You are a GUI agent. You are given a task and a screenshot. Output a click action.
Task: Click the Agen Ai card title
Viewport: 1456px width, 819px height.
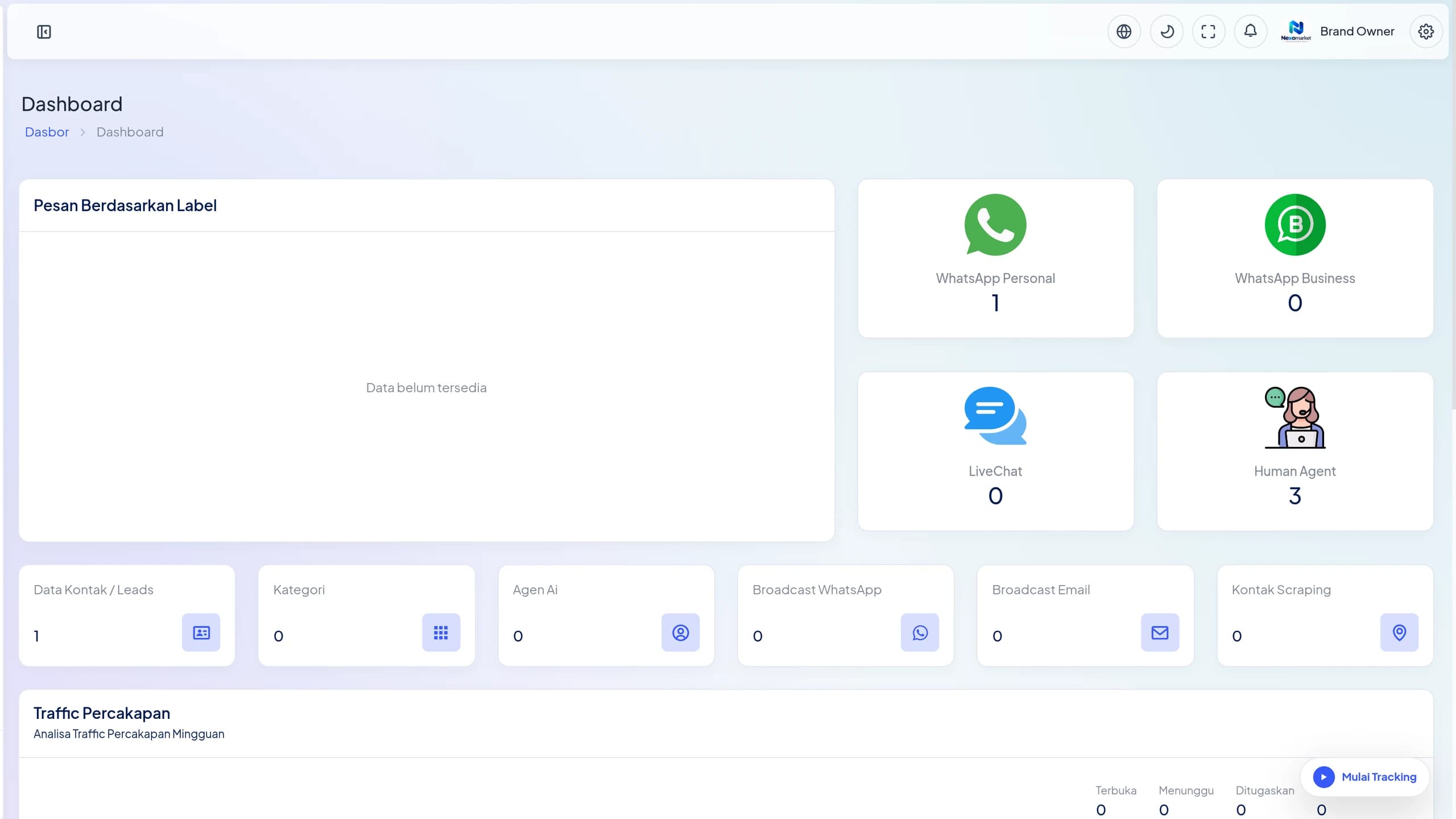click(535, 590)
